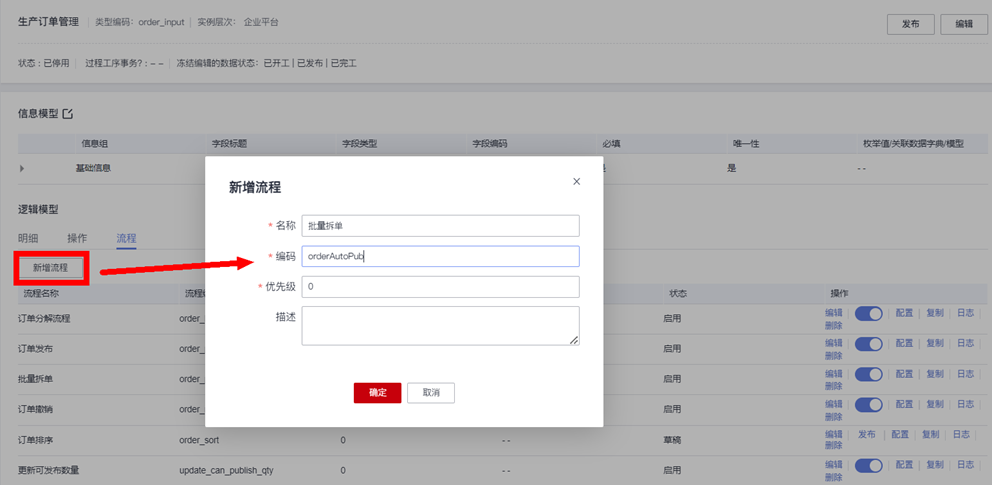Click 日志 link for 订单发布
The width and height of the screenshot is (992, 485).
point(965,343)
